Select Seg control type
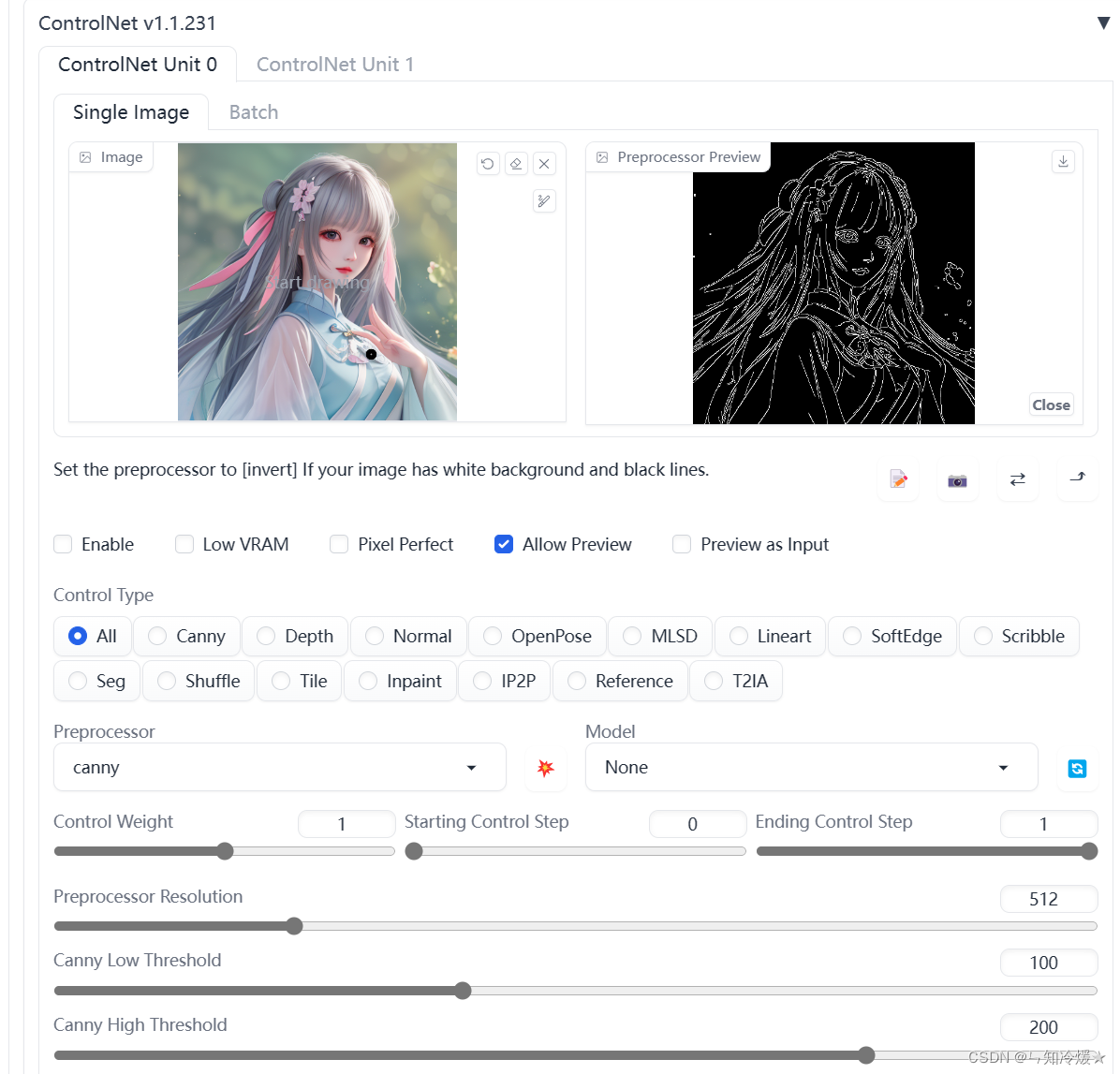 click(96, 682)
